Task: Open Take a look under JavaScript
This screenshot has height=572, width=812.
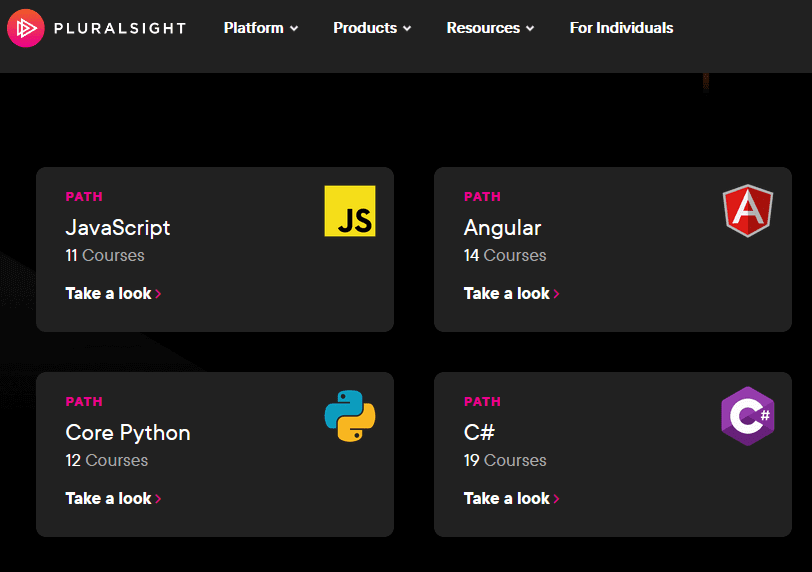Action: [x=108, y=293]
